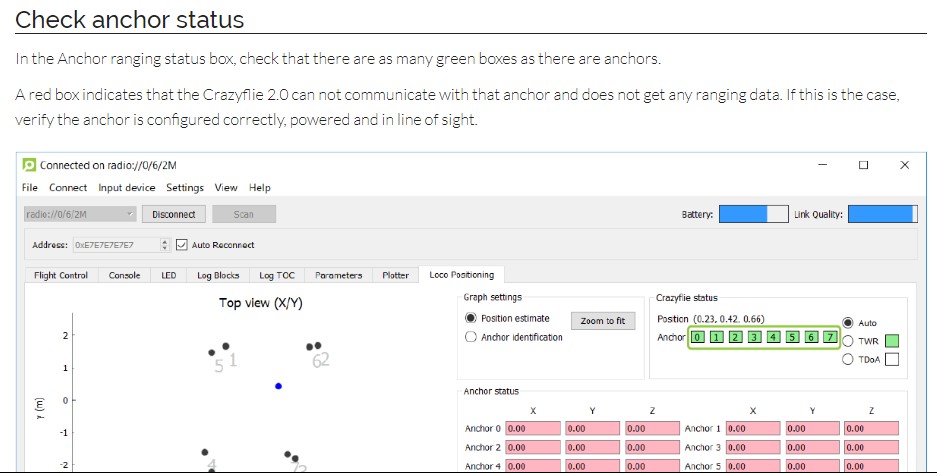Viewport: 937px width, 473px height.
Task: Click the green TWR mode indicator
Action: (x=892, y=342)
